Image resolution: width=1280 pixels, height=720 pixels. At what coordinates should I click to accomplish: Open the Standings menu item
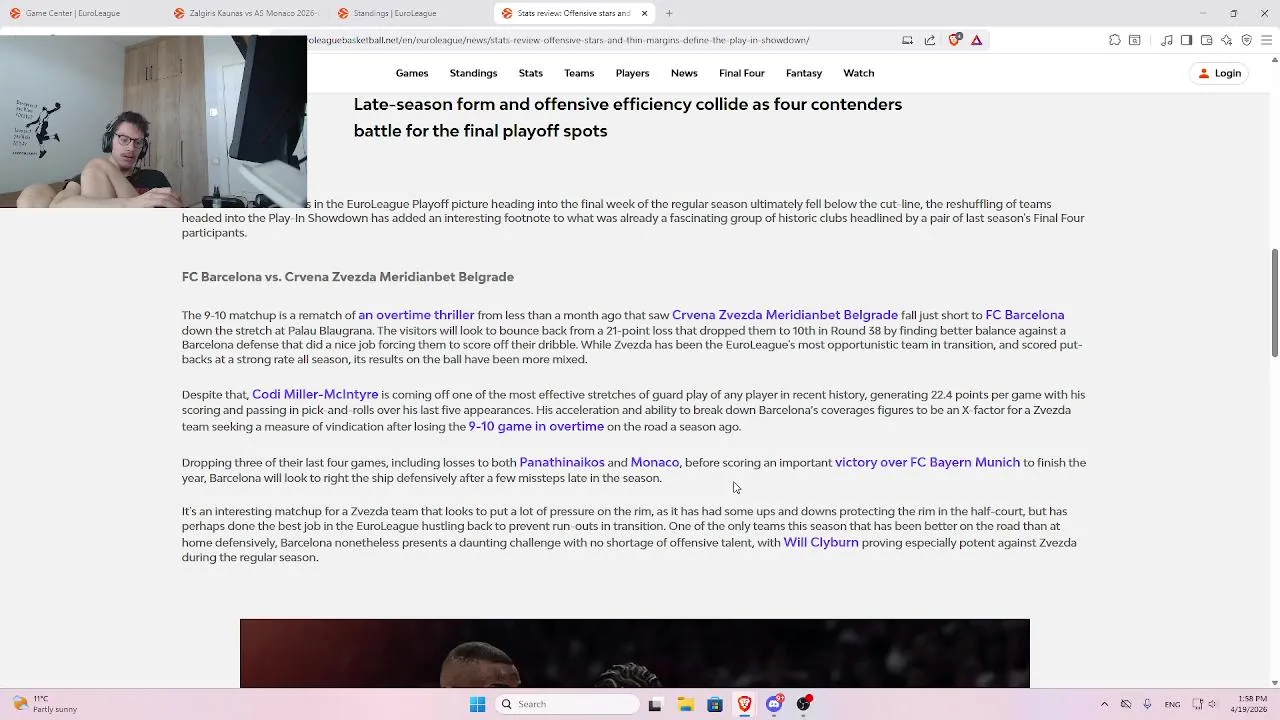(x=473, y=73)
